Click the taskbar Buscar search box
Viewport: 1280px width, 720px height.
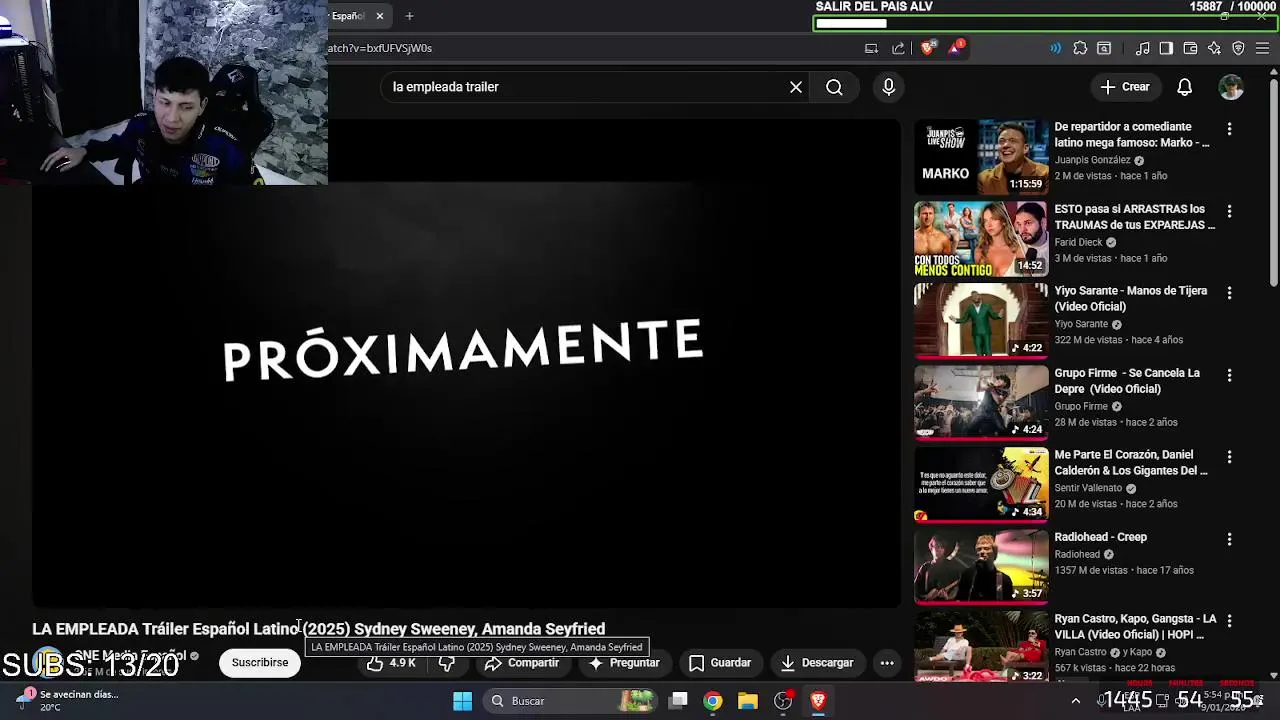[x=572, y=701]
